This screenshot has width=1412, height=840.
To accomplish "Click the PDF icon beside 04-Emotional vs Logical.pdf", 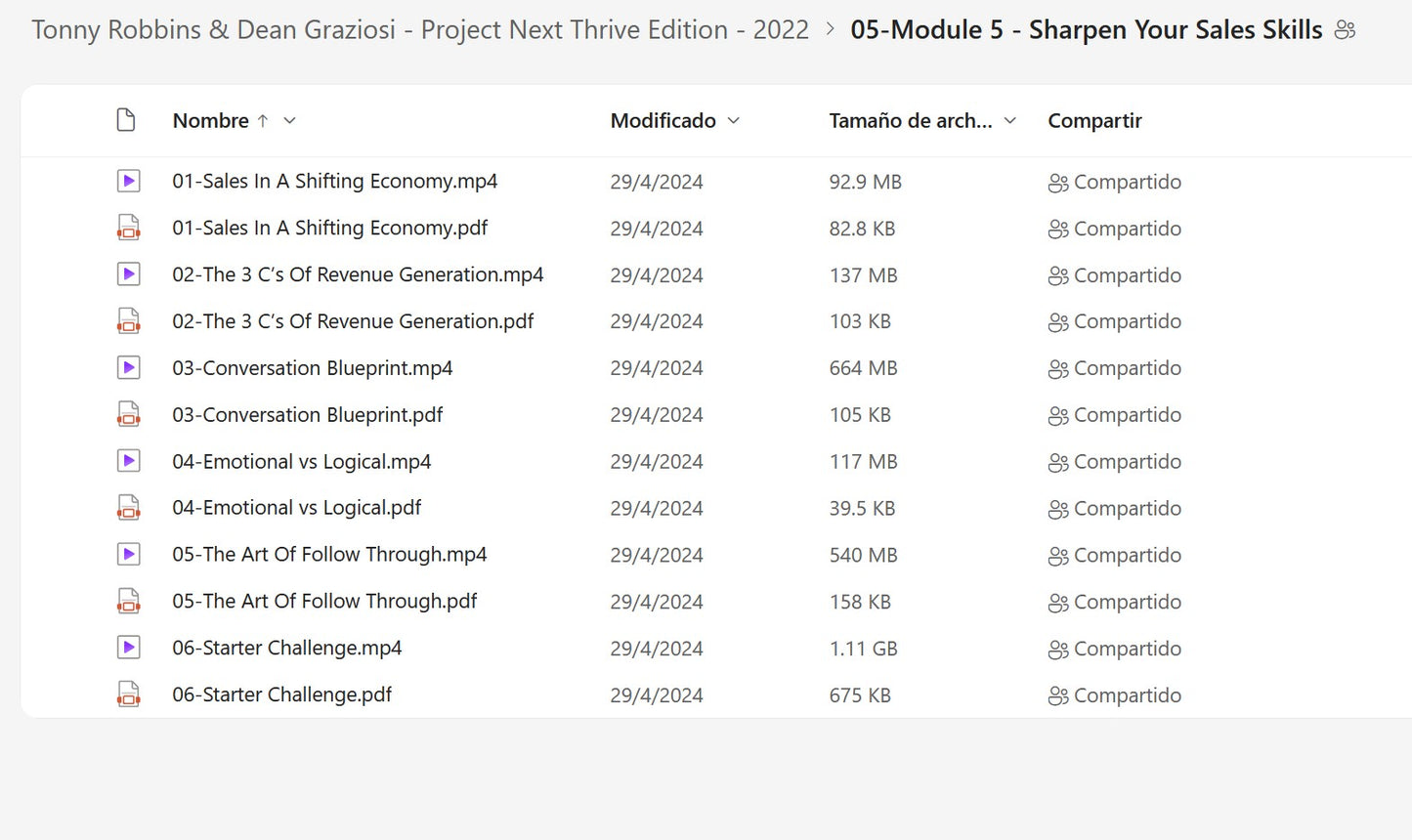I will click(x=128, y=508).
